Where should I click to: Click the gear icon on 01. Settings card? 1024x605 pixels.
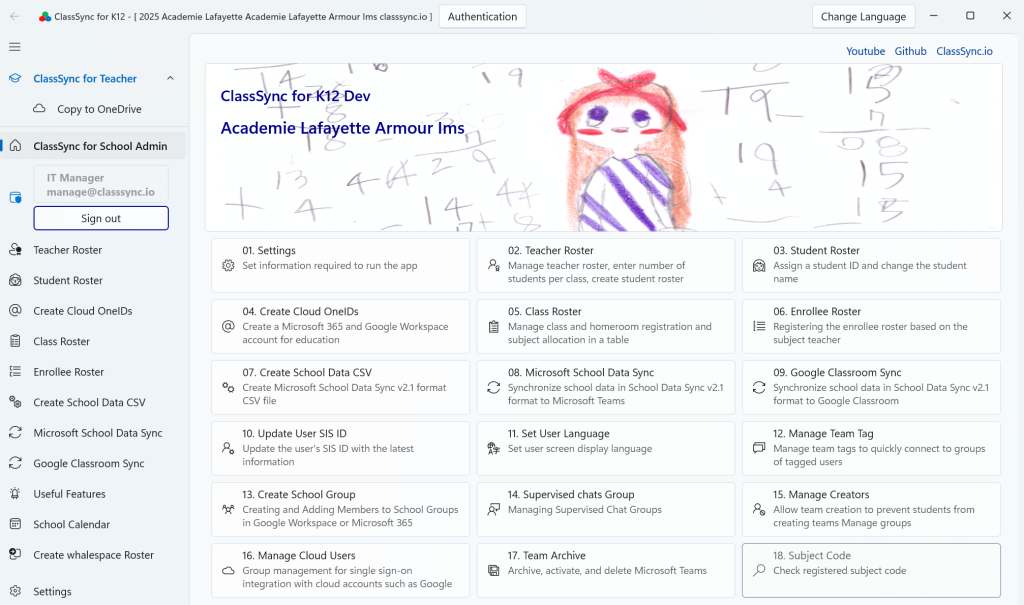[228, 265]
